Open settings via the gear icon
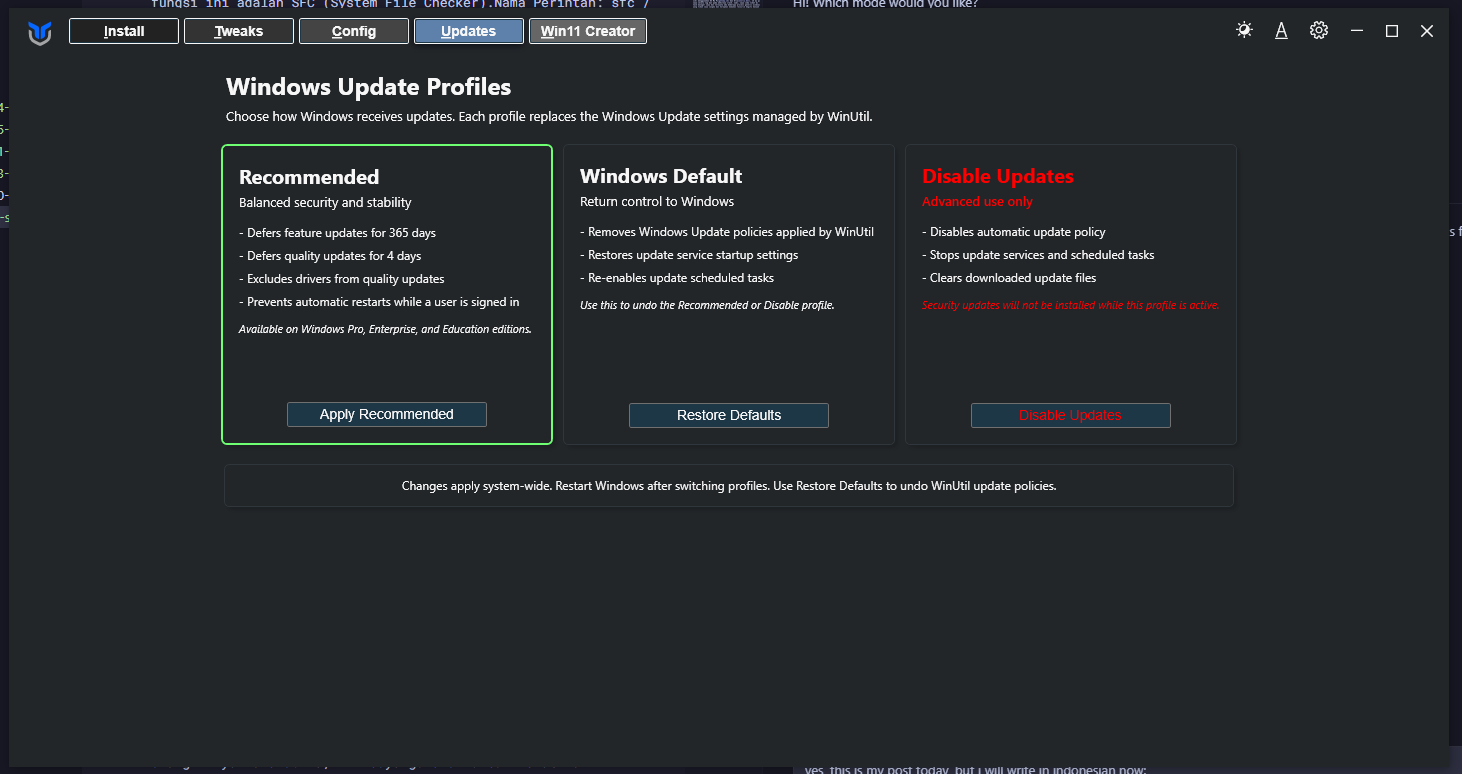1462x774 pixels. point(1319,30)
